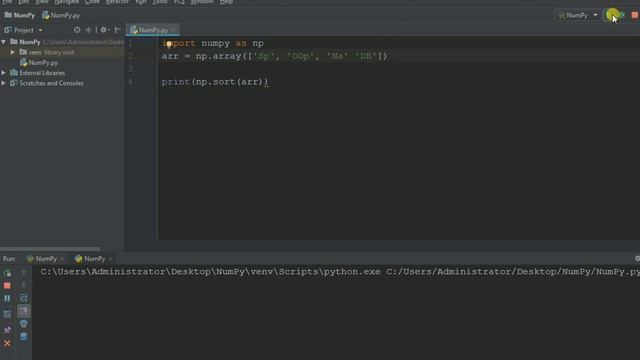Start debugging with the green bug icon
The width and height of the screenshot is (640, 360).
click(x=622, y=15)
